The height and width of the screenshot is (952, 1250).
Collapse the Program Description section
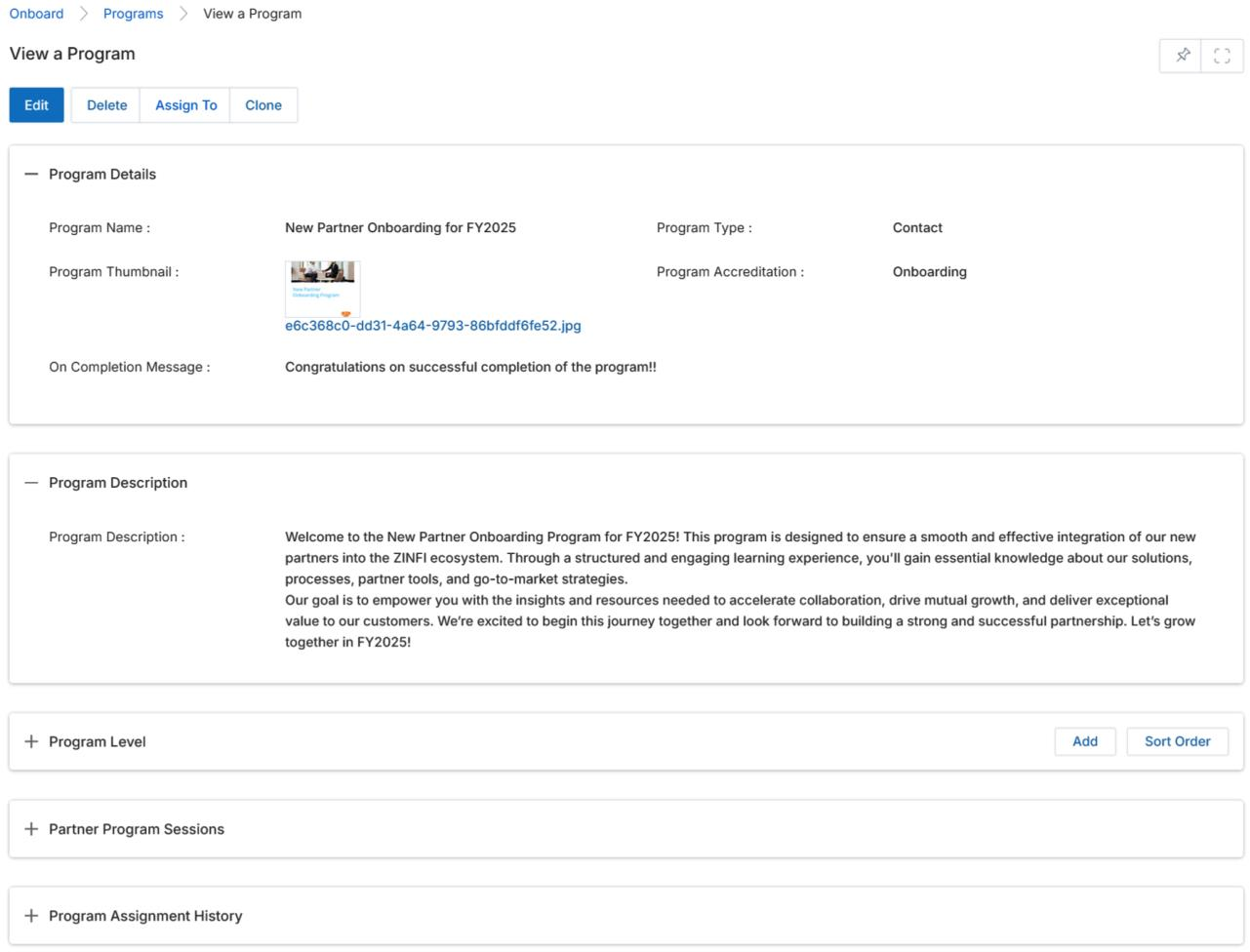31,483
